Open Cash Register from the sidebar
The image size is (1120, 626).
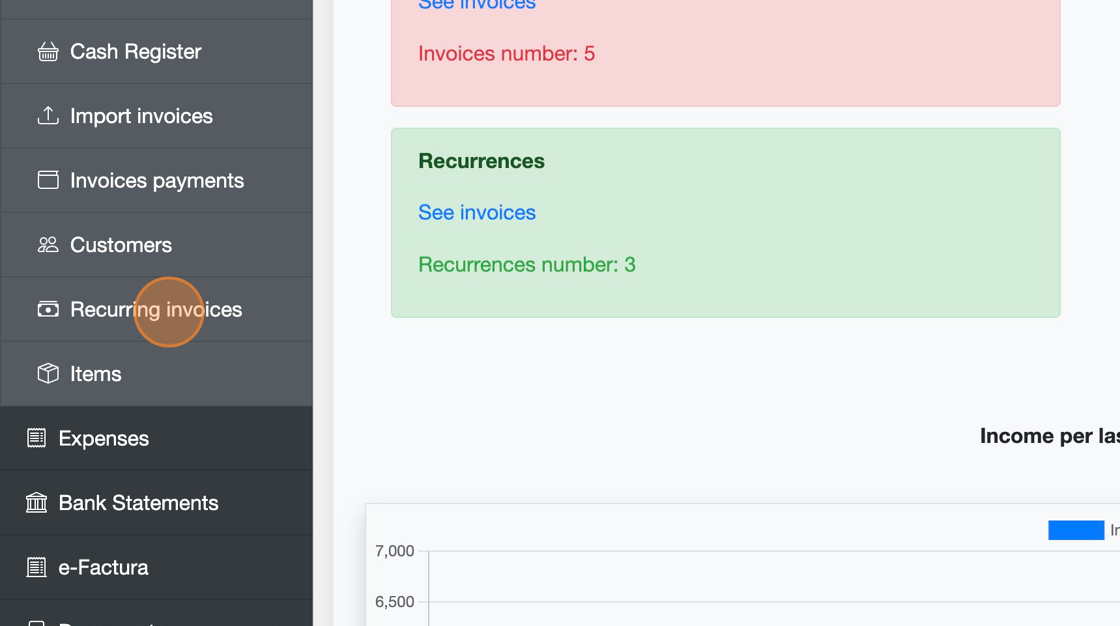click(x=135, y=52)
